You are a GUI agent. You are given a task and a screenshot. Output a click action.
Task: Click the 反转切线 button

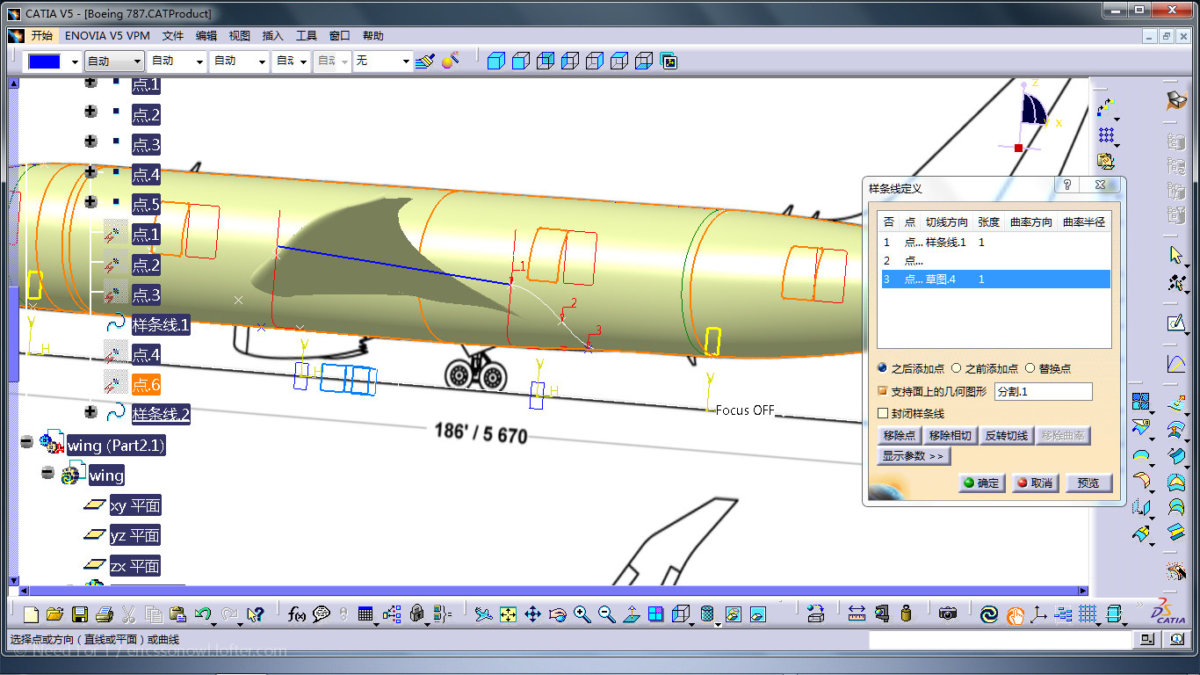1006,436
